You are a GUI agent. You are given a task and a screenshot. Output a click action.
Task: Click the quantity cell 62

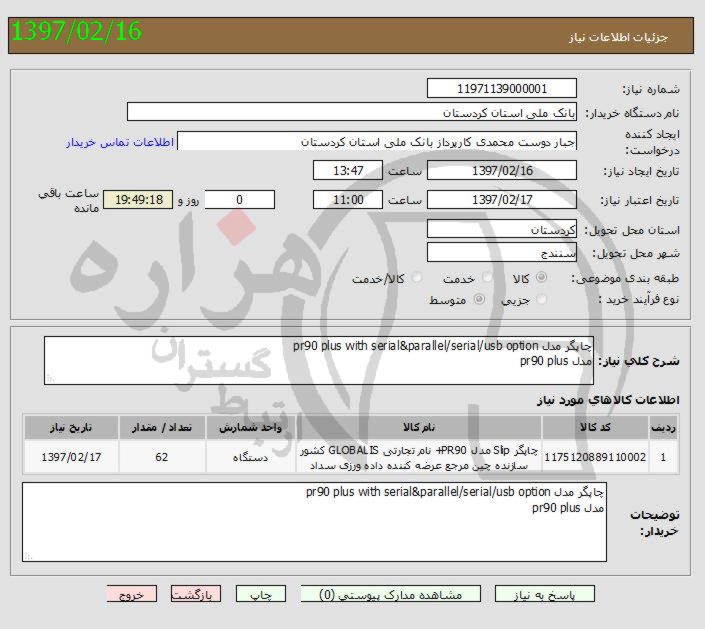162,457
